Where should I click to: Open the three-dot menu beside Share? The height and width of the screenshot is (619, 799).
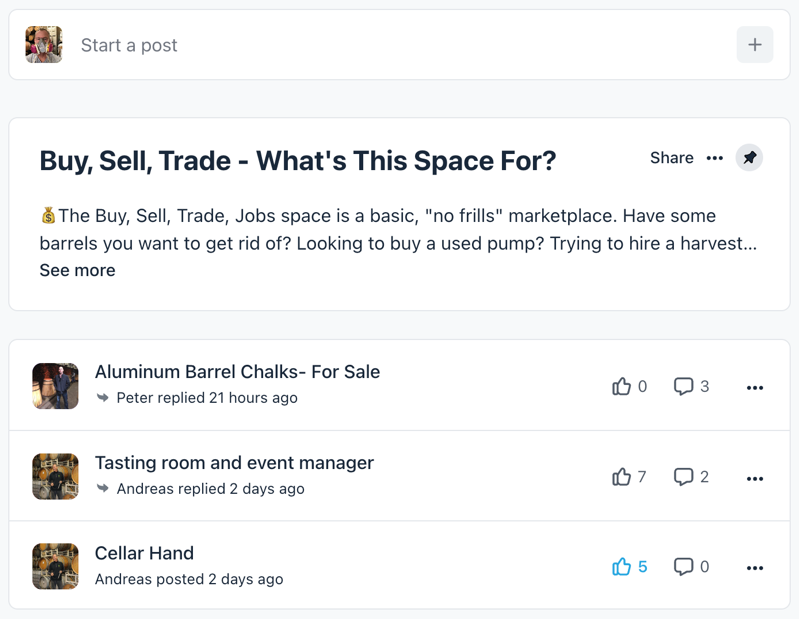coord(714,158)
